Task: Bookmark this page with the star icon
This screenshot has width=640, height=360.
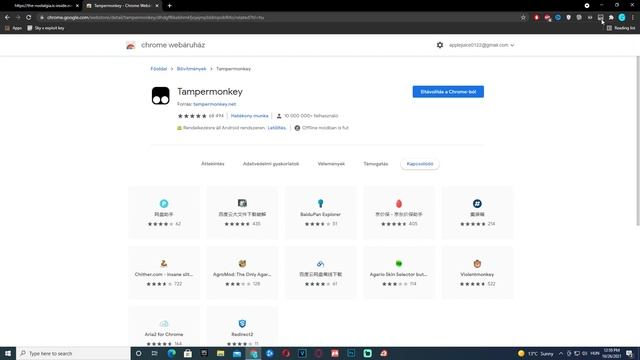Action: pyautogui.click(x=523, y=18)
